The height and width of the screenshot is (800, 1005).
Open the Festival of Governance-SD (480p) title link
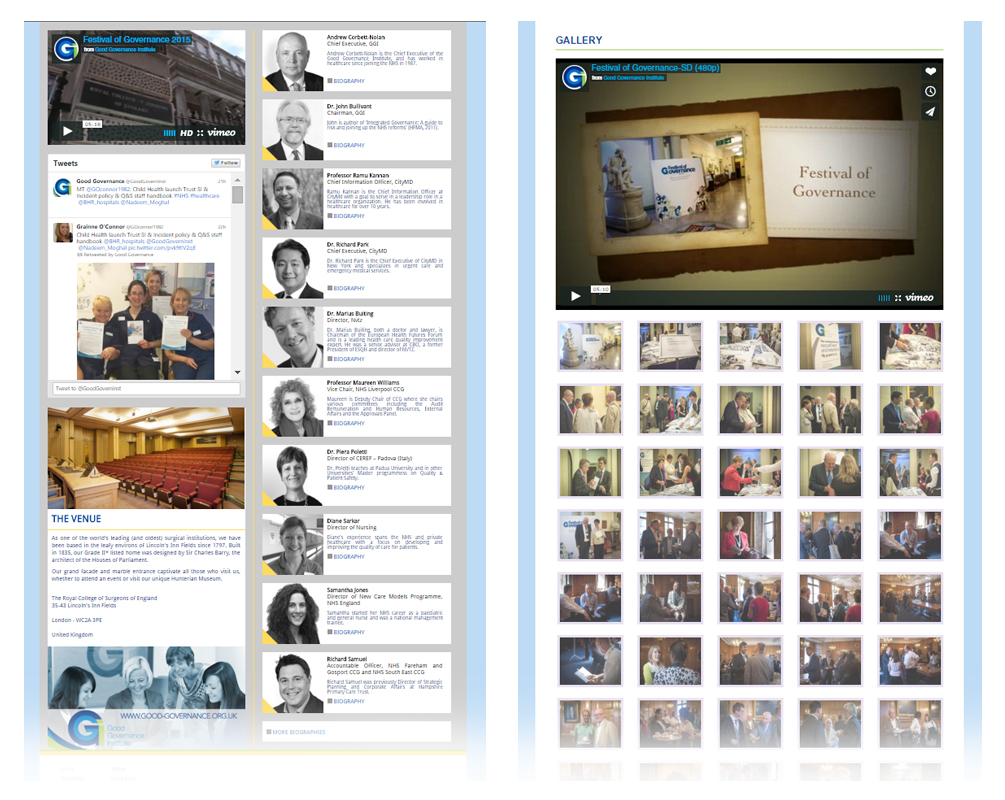tap(655, 67)
